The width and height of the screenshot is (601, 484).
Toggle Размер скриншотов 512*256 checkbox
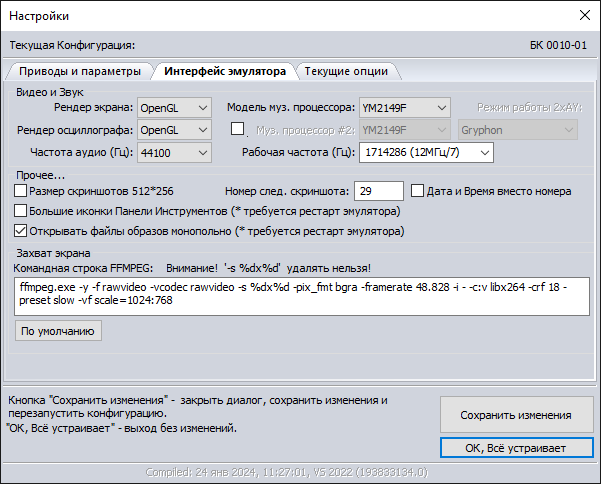pos(21,191)
